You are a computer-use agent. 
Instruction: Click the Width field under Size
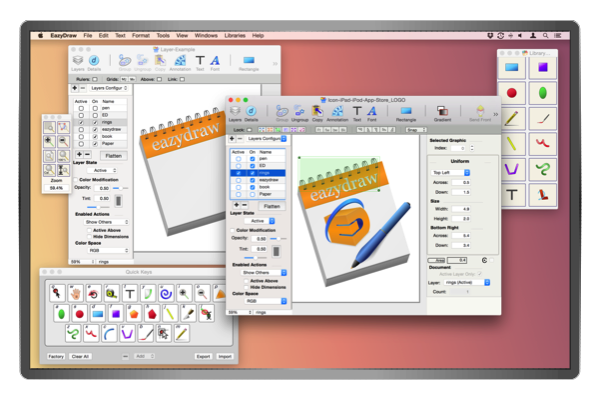[461, 209]
